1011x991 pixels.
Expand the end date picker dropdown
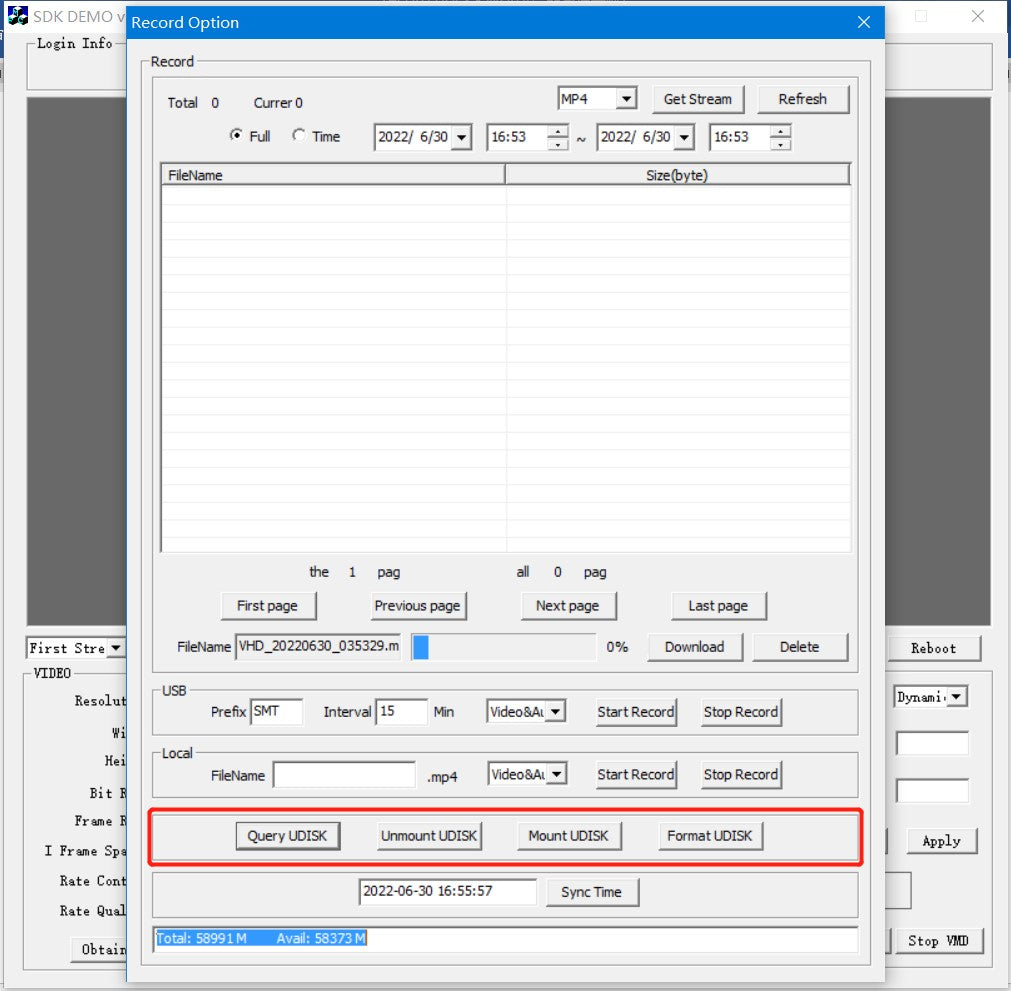coord(683,138)
